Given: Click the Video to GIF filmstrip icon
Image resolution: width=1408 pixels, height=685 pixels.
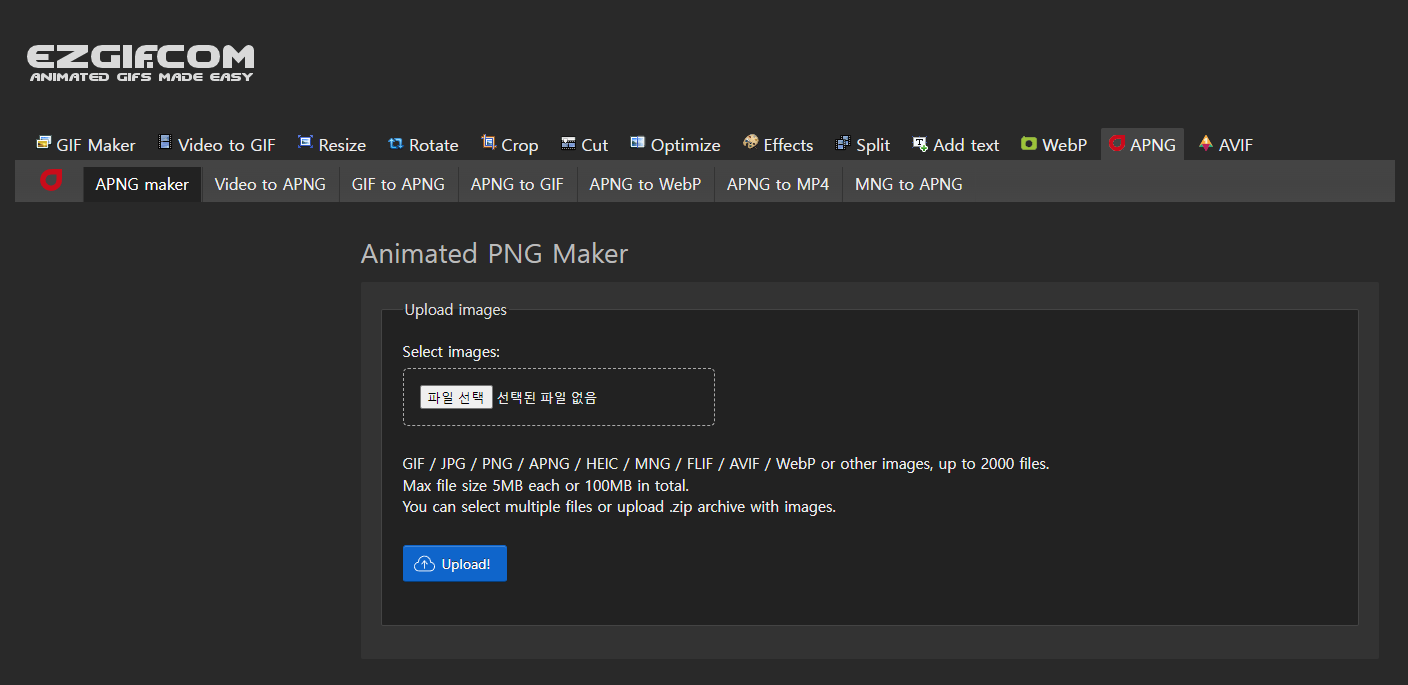Looking at the screenshot, I should tap(165, 143).
